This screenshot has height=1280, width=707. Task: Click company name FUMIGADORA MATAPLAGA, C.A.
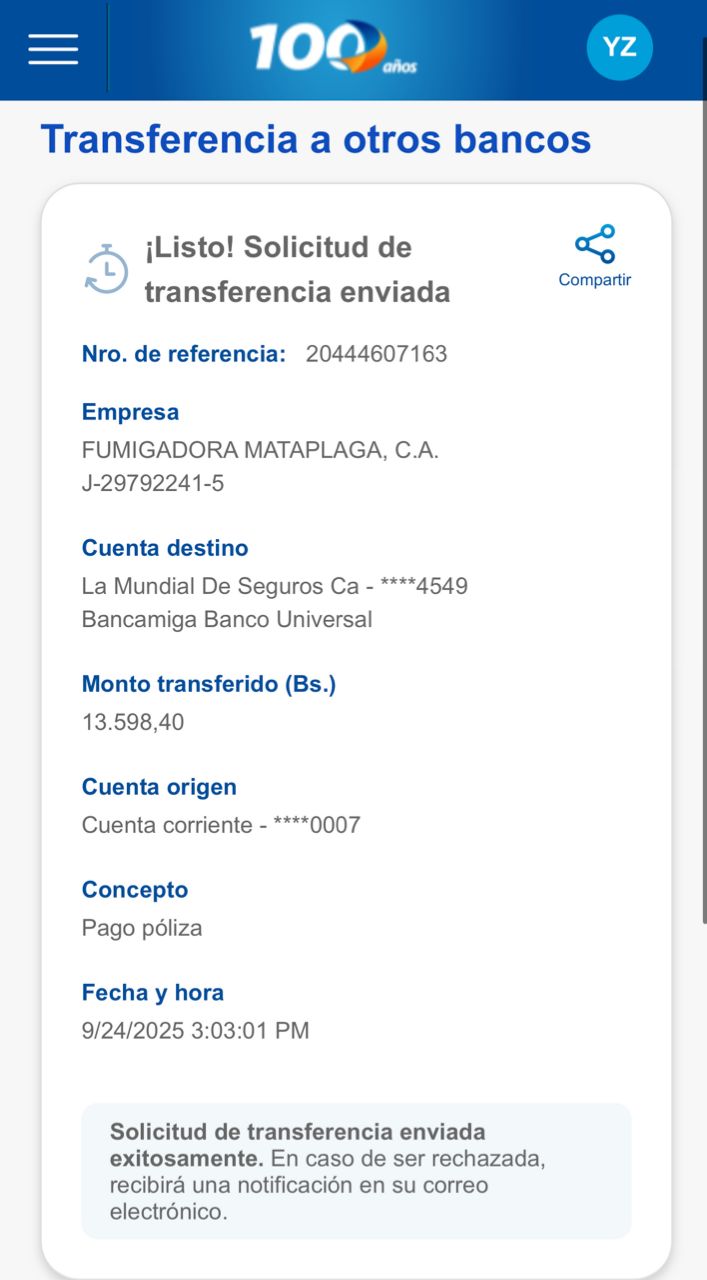point(260,450)
